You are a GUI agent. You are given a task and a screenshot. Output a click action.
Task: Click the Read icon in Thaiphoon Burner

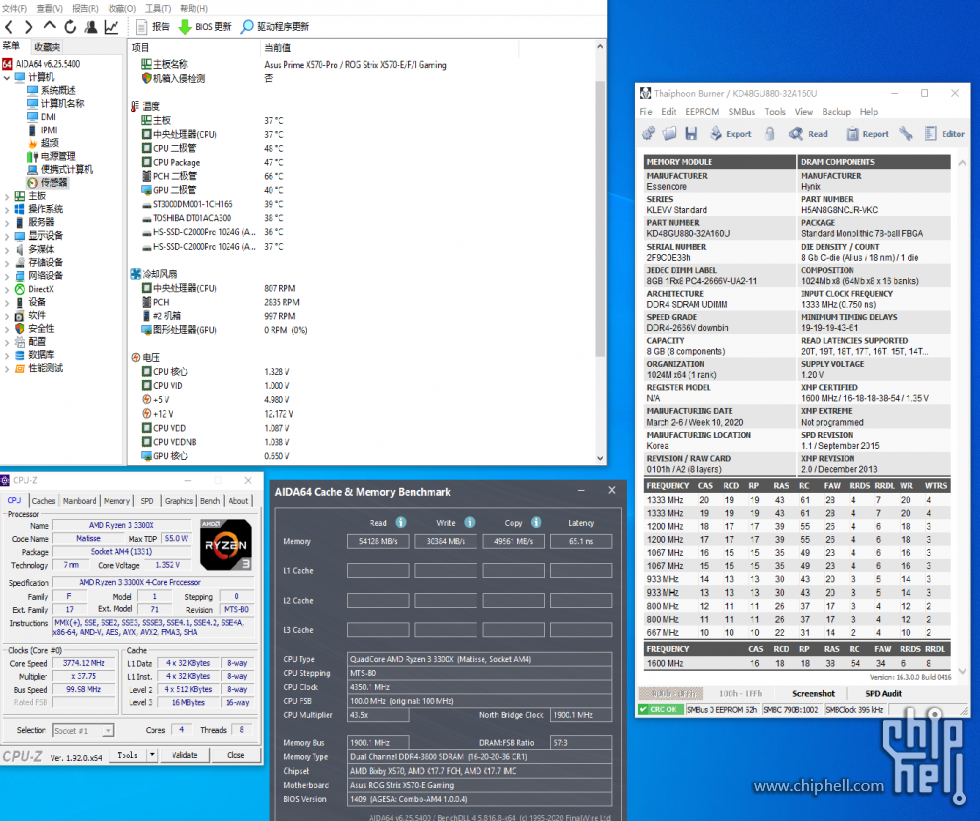coord(798,133)
